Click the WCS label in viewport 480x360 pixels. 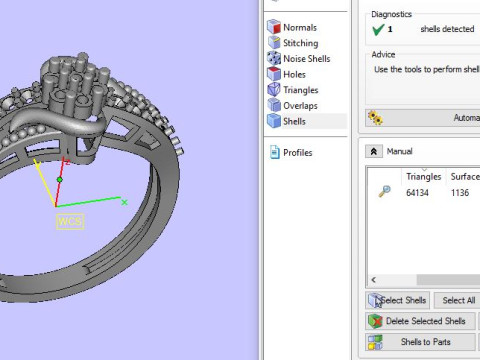tap(70, 221)
